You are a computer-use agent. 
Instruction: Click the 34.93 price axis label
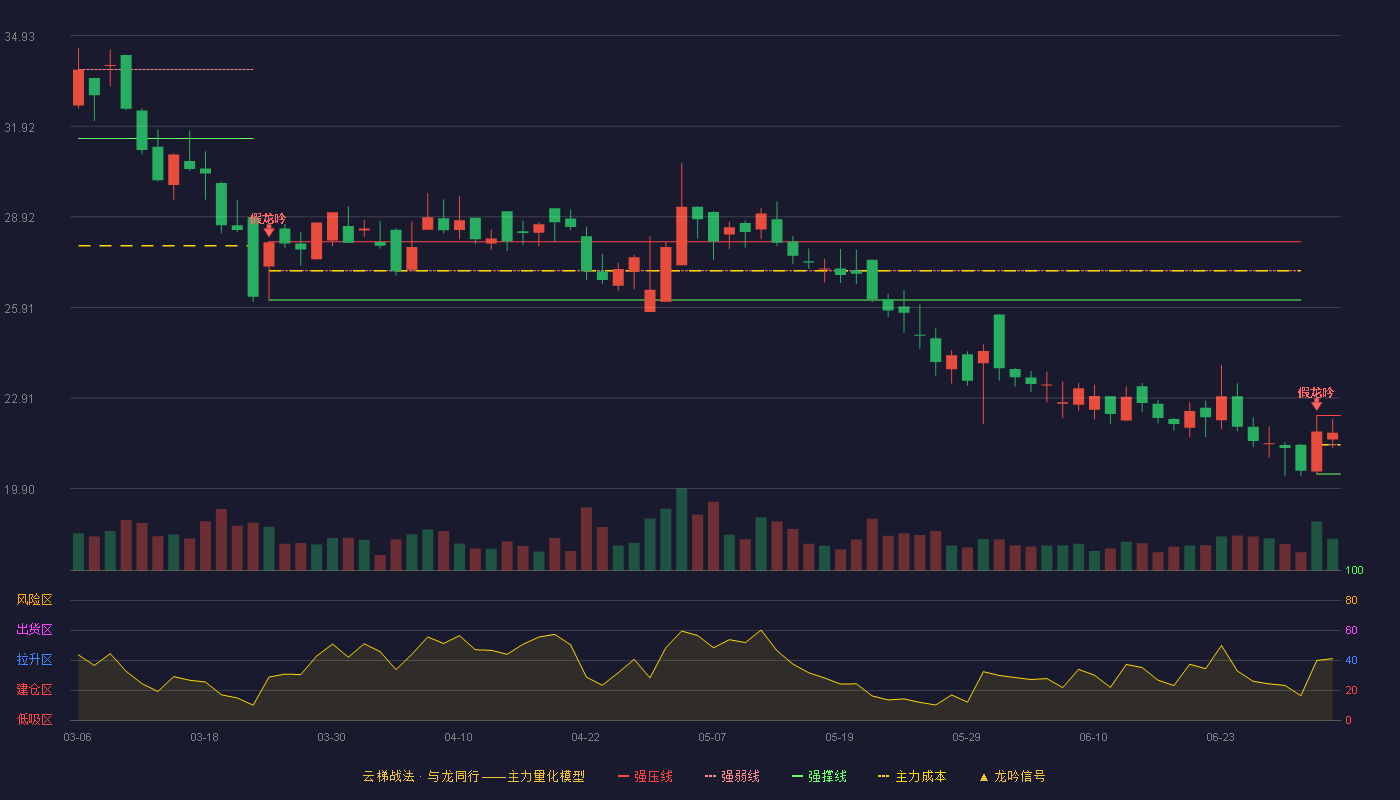19,37
